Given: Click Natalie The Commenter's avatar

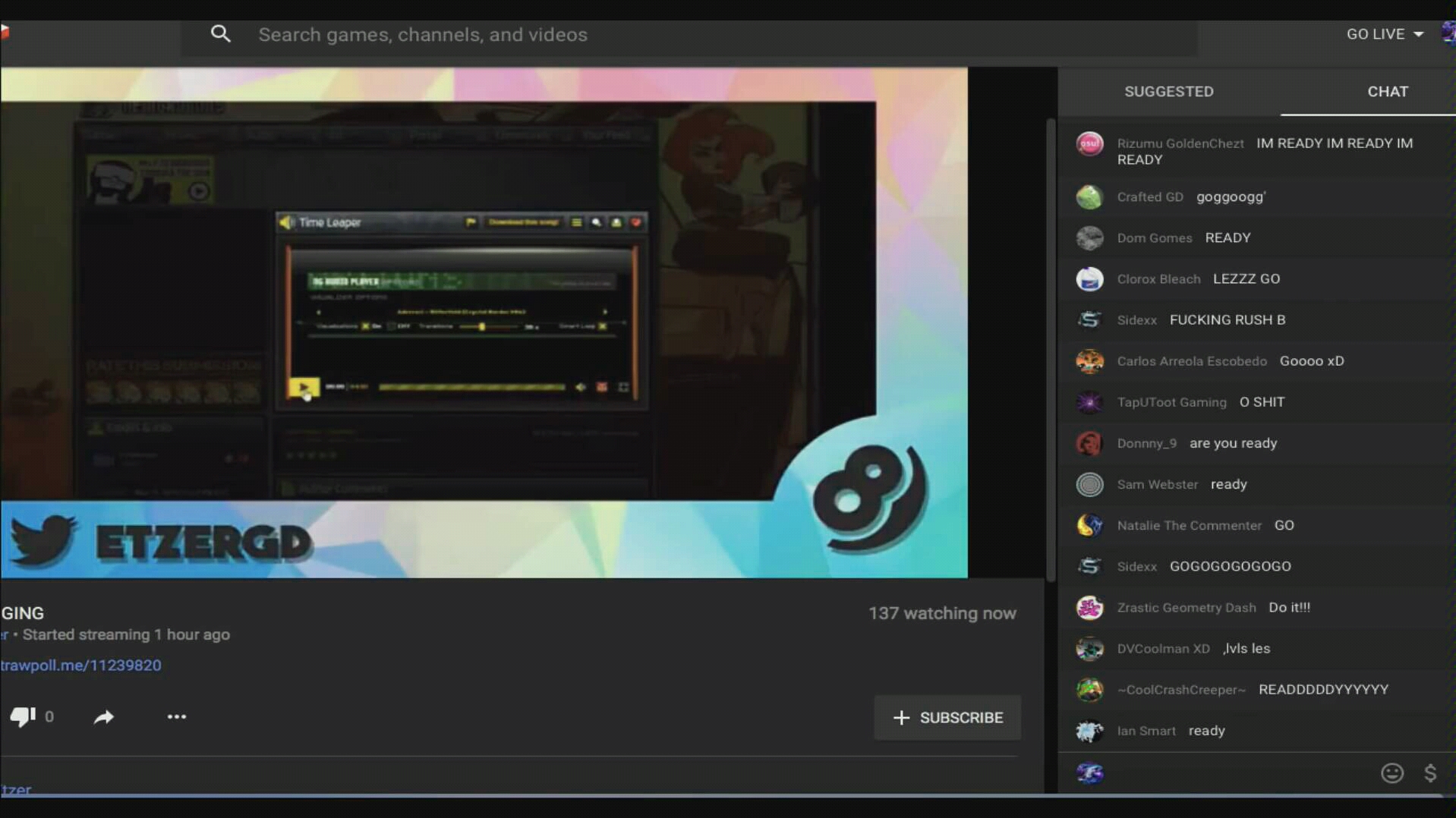Looking at the screenshot, I should (1089, 525).
